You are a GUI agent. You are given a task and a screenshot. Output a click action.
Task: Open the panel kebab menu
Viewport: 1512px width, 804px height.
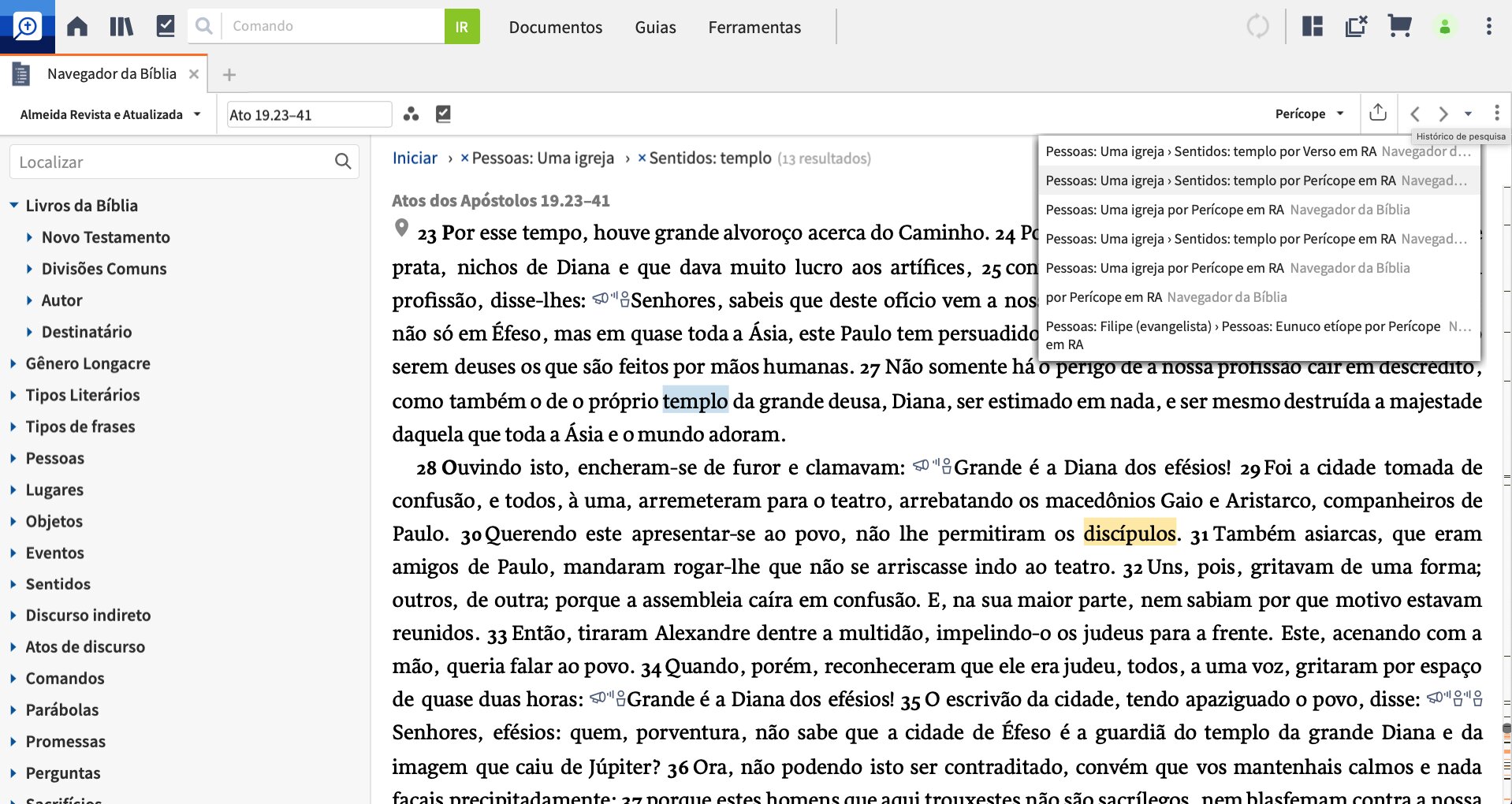pyautogui.click(x=1497, y=113)
